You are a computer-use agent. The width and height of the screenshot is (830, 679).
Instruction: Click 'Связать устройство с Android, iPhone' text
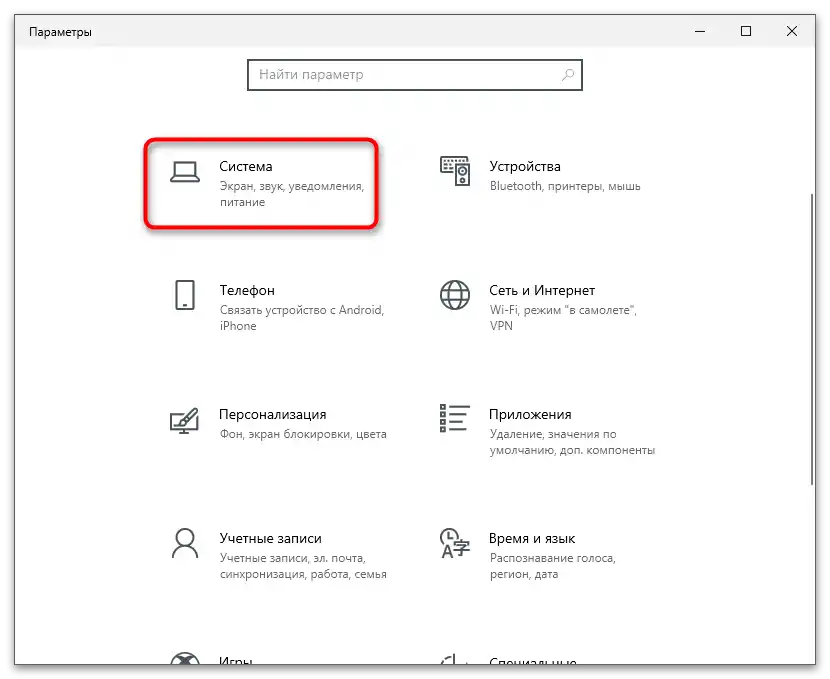pyautogui.click(x=302, y=318)
